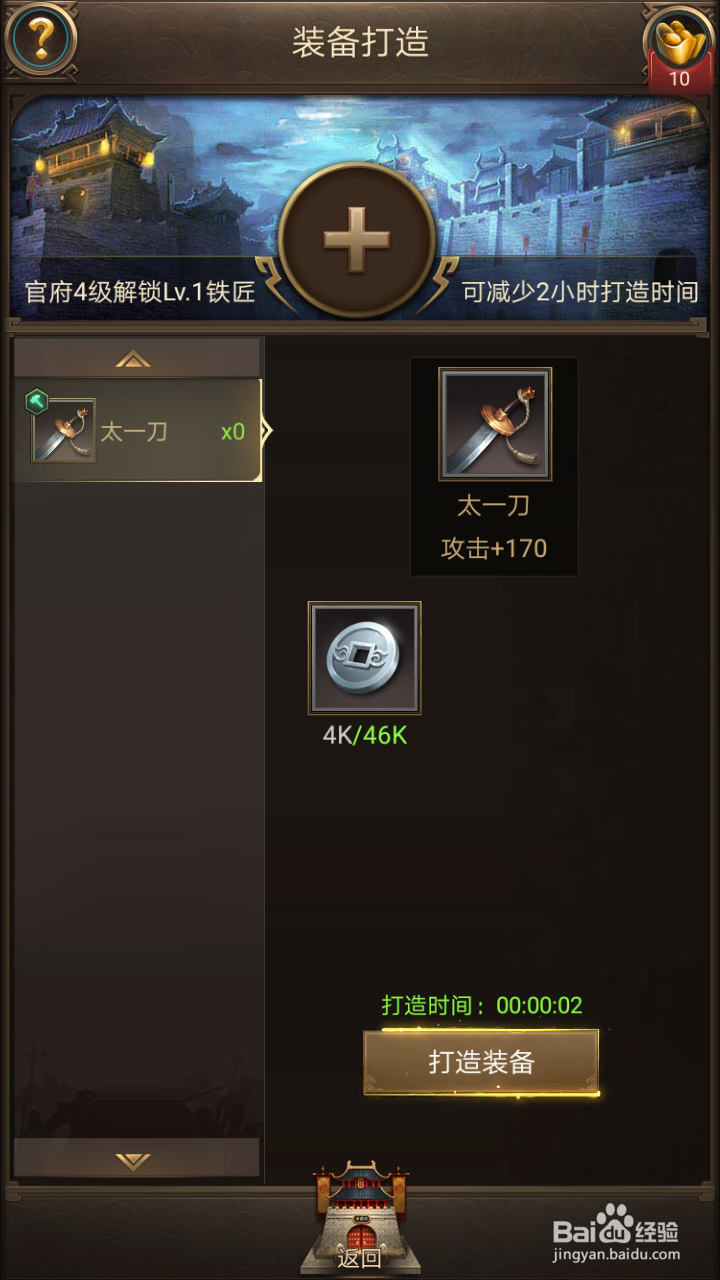The width and height of the screenshot is (720, 1280).
Task: Open the question mark help icon
Action: pos(40,40)
